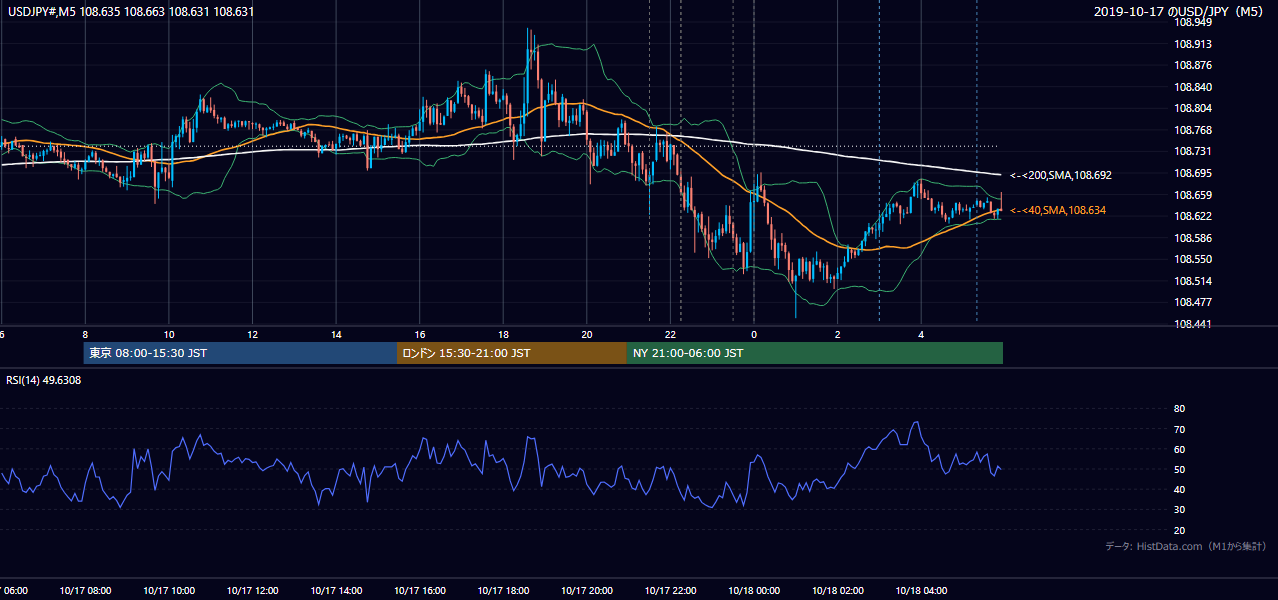The height and width of the screenshot is (600, 1278).
Task: Click the RSI scale value 20
Action: tap(1179, 530)
